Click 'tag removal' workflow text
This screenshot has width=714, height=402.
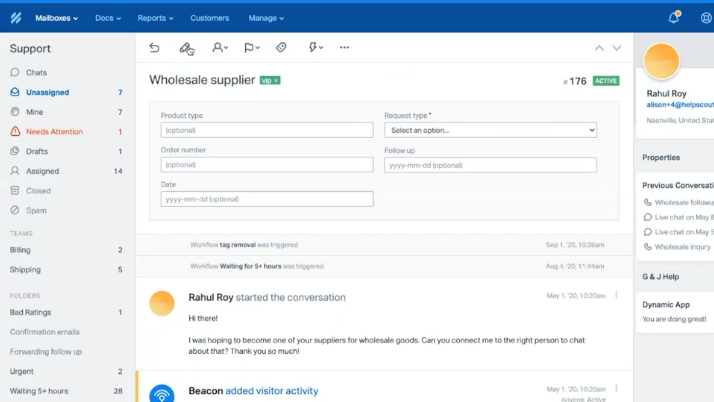pyautogui.click(x=238, y=245)
